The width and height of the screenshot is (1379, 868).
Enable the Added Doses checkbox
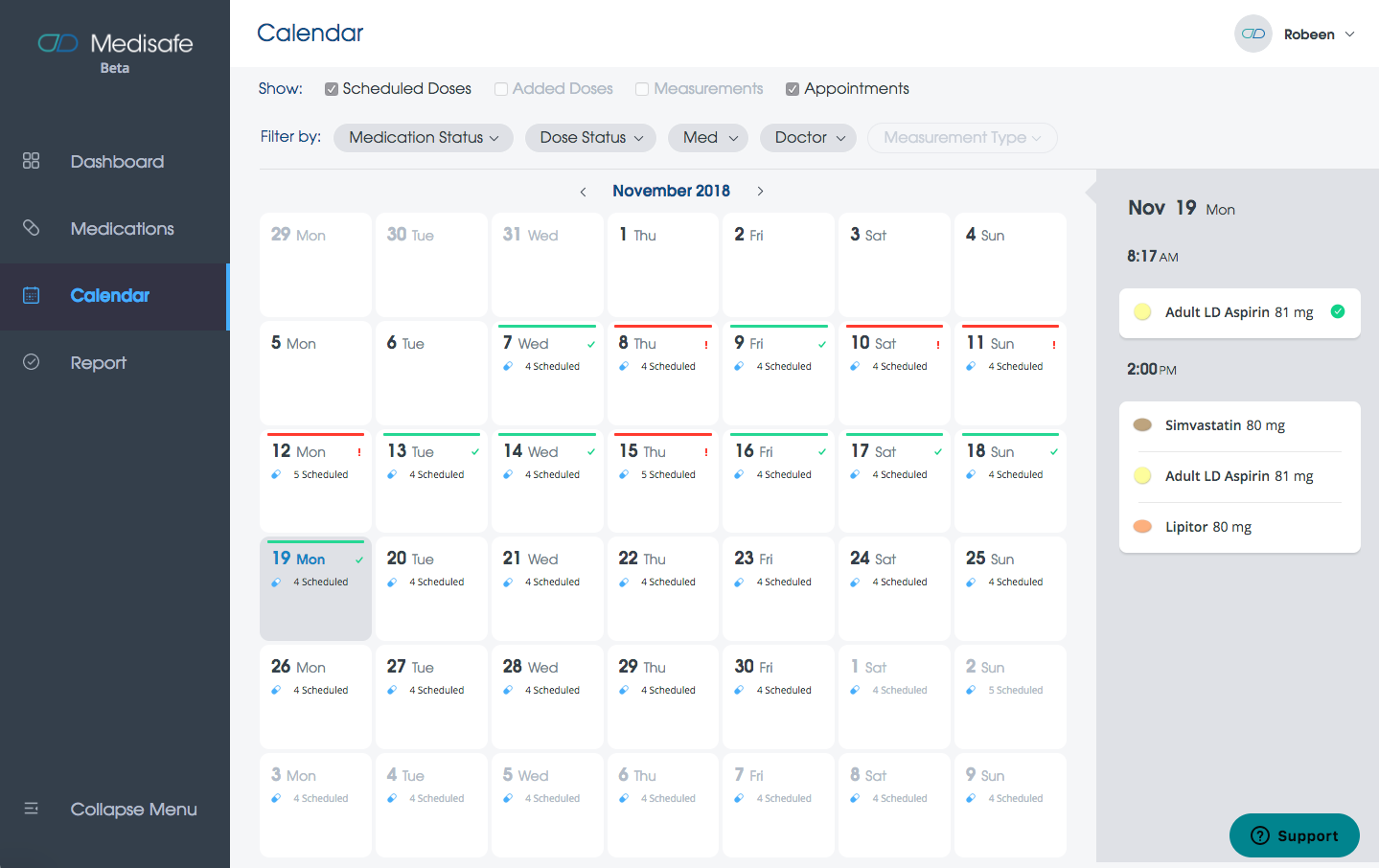501,88
